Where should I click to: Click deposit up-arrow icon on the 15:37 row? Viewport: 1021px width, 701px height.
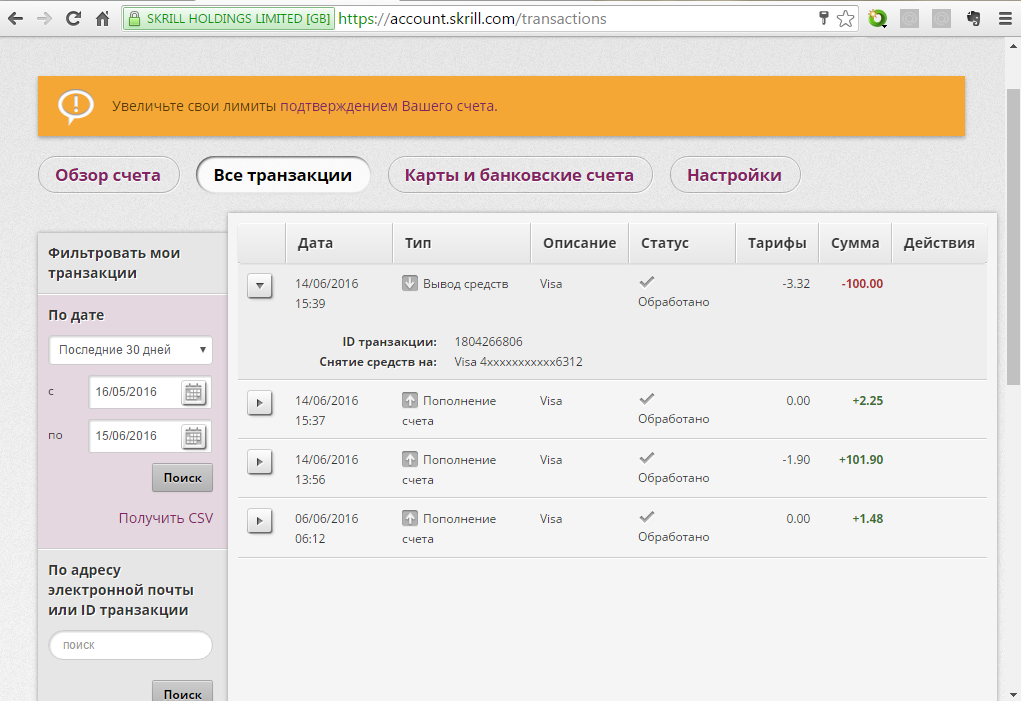(x=410, y=400)
